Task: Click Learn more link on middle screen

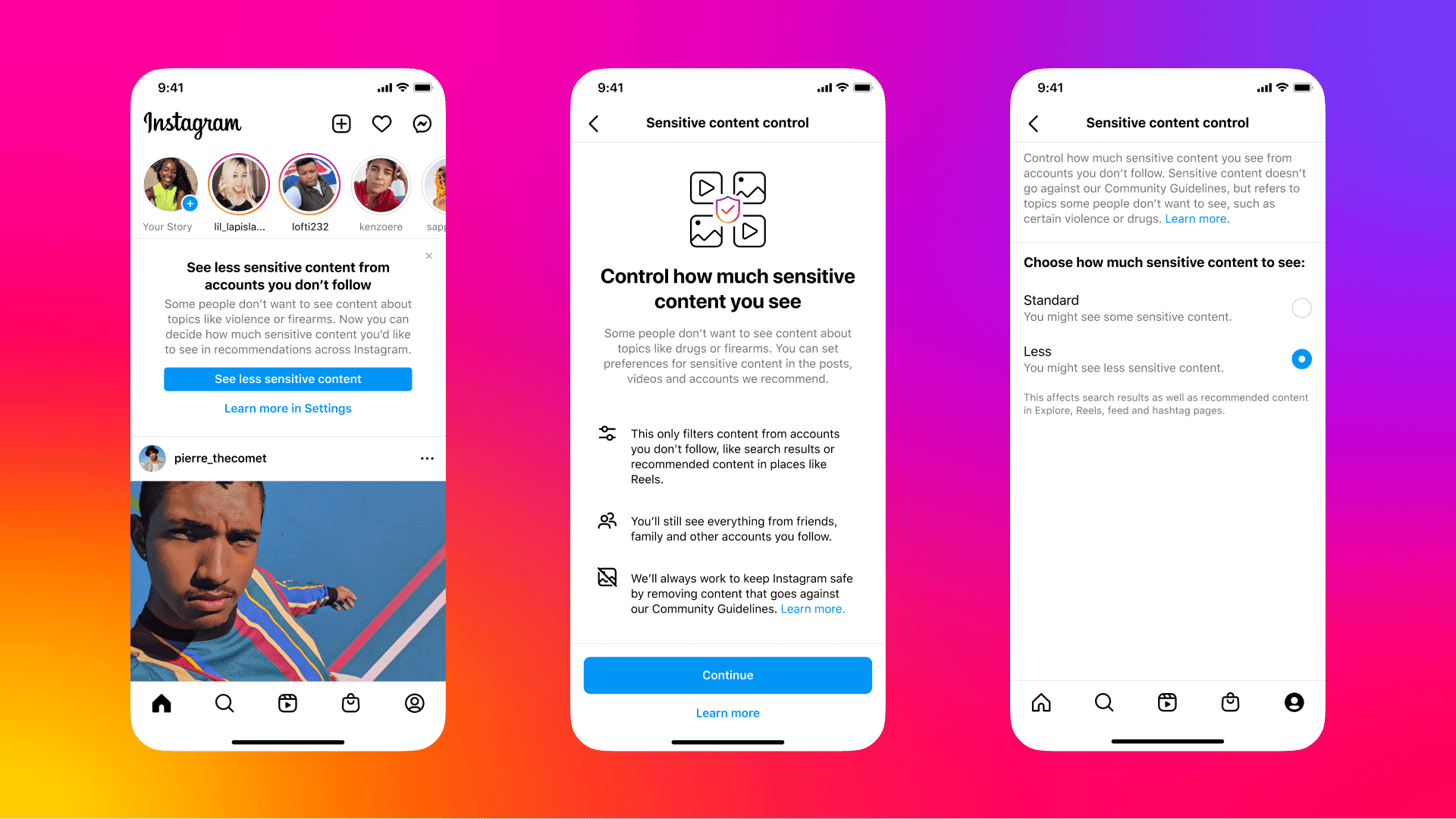Action: [727, 713]
